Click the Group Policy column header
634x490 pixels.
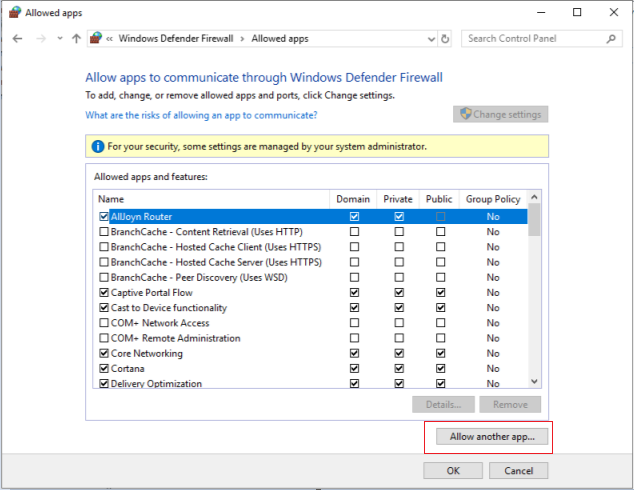[493, 199]
